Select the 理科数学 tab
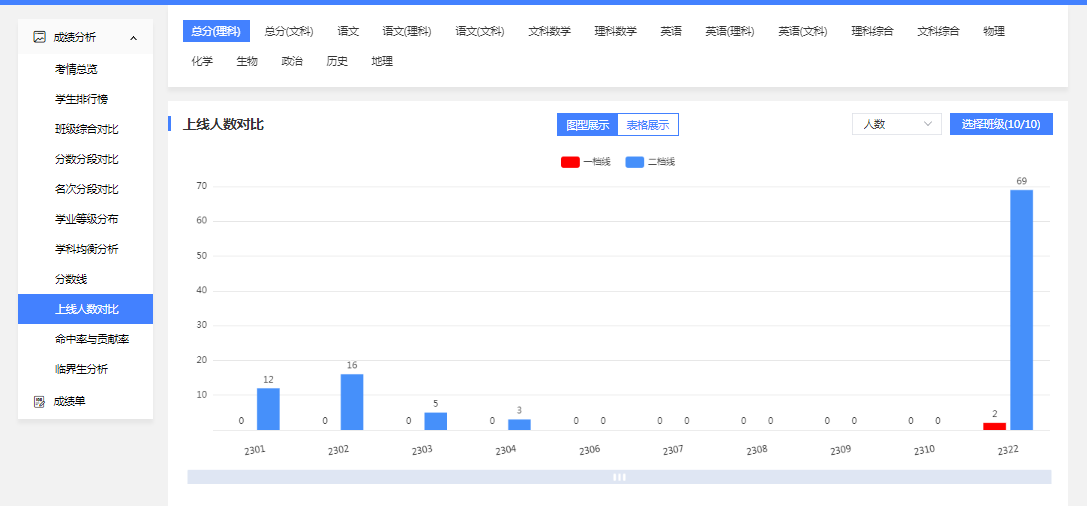 615,31
